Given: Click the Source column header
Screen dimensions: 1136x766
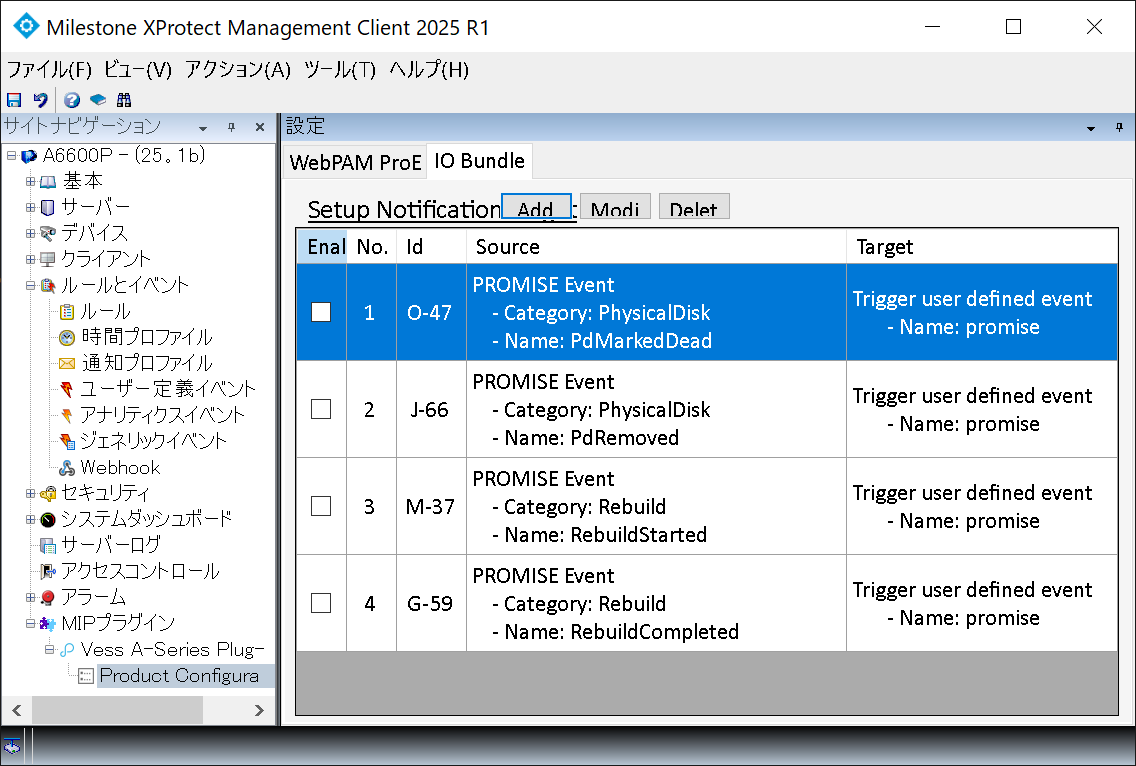Looking at the screenshot, I should [656, 246].
